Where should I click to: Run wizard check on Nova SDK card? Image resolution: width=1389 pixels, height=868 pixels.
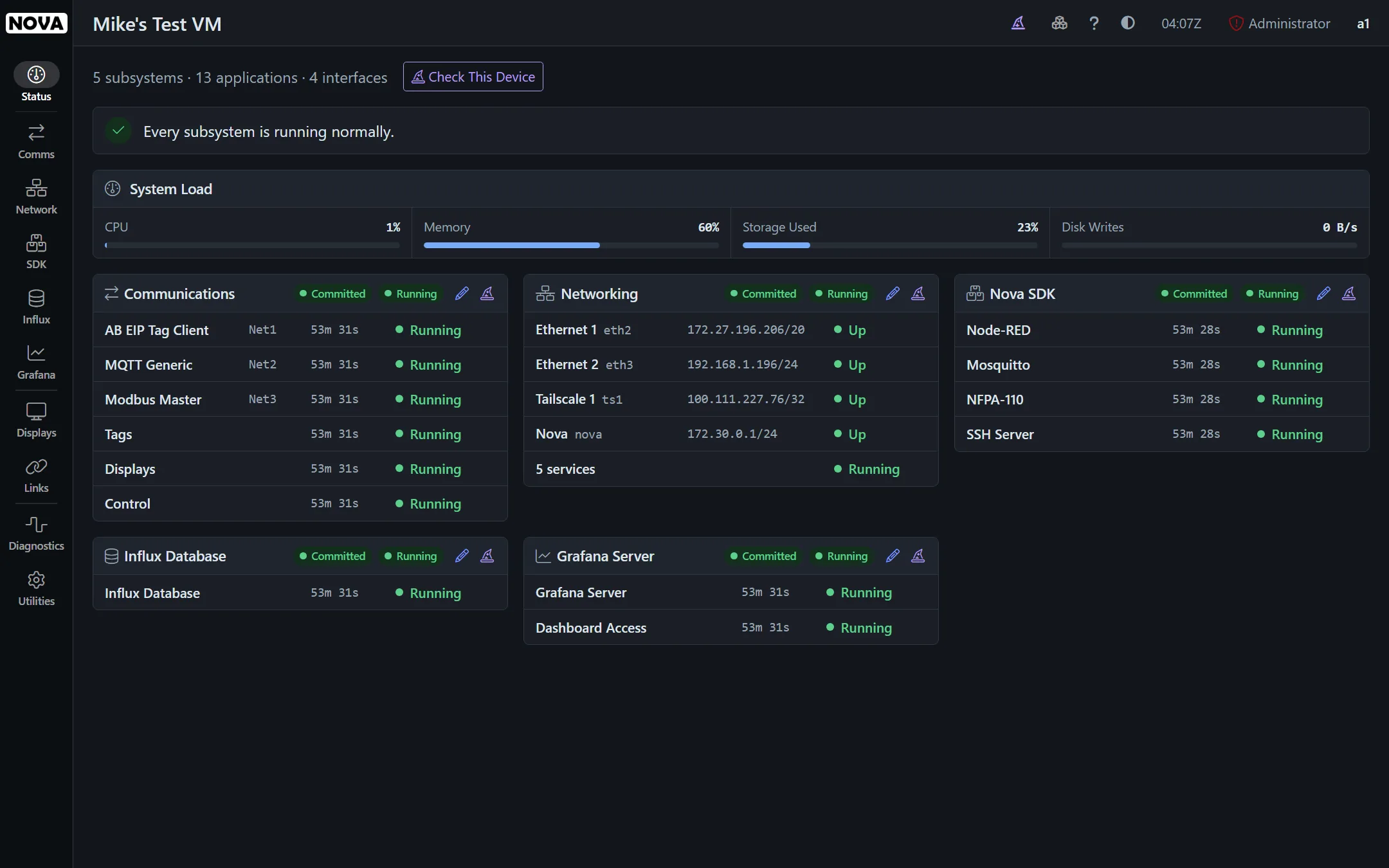pyautogui.click(x=1349, y=294)
